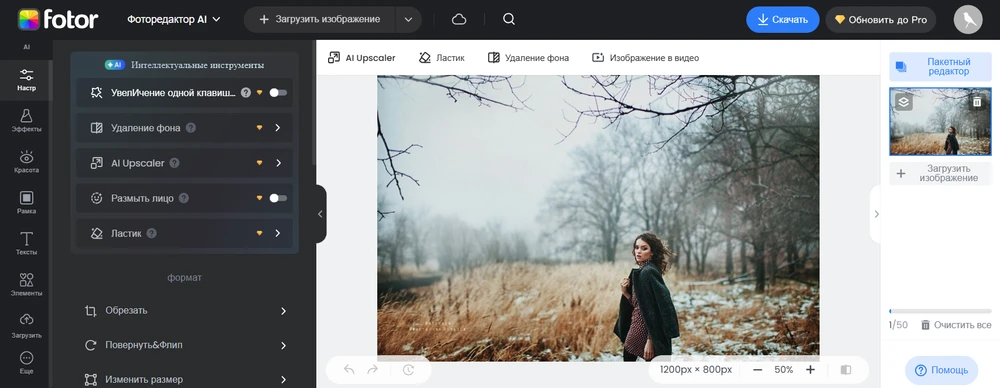Open the Еще more sidebar item

pyautogui.click(x=26, y=363)
